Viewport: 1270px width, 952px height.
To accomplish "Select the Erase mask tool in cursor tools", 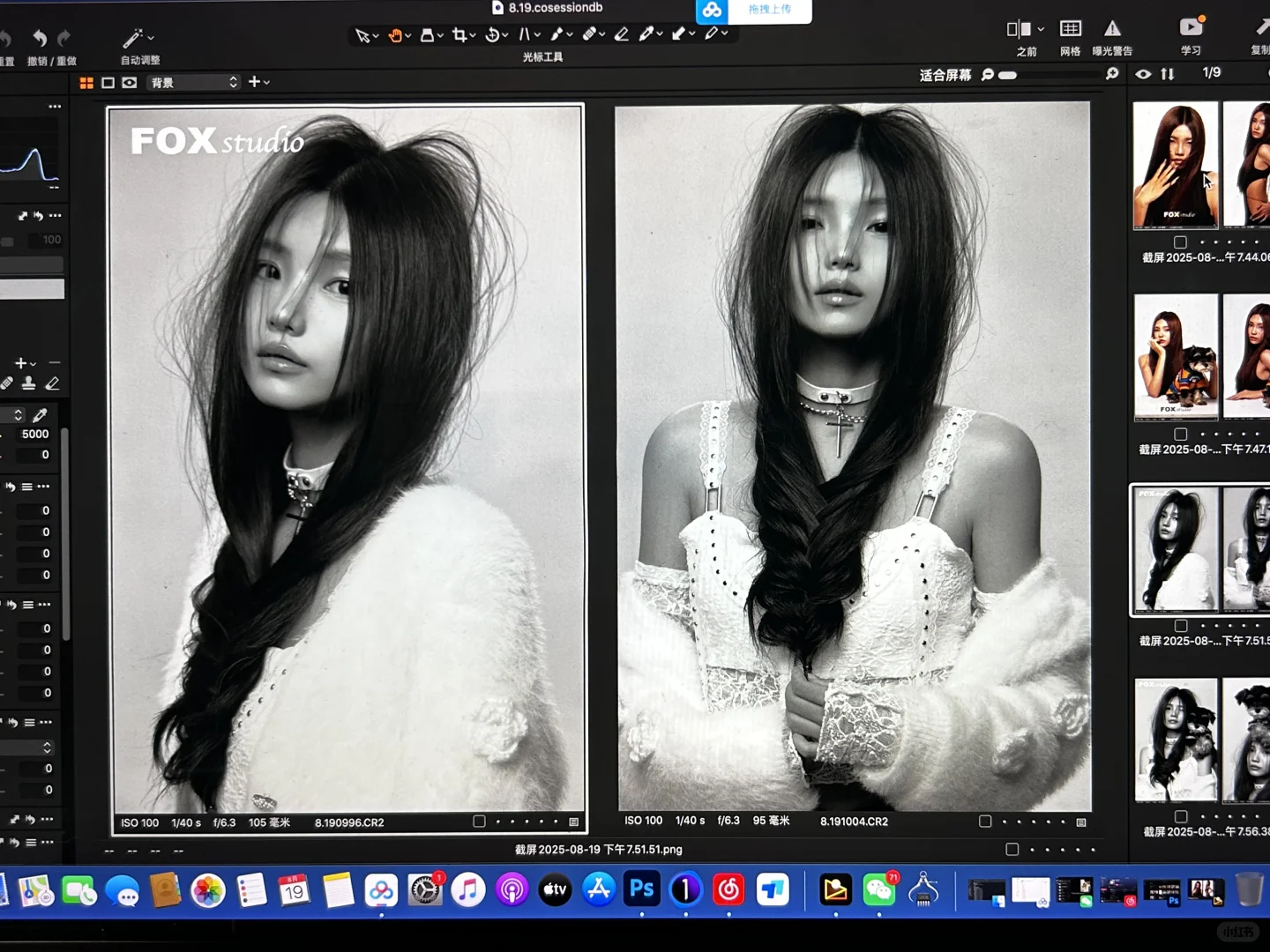I will pyautogui.click(x=622, y=34).
